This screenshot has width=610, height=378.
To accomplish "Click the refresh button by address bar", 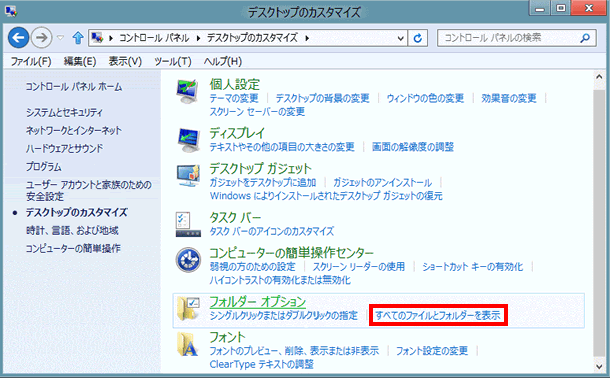I will tap(418, 38).
